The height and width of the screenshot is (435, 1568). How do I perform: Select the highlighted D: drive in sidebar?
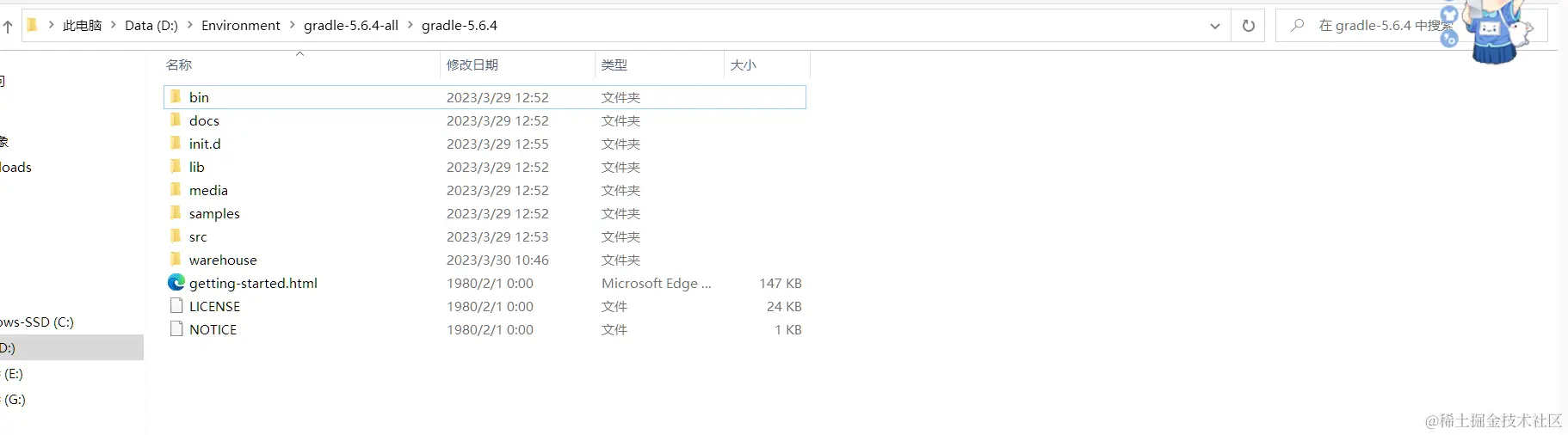(x=71, y=347)
